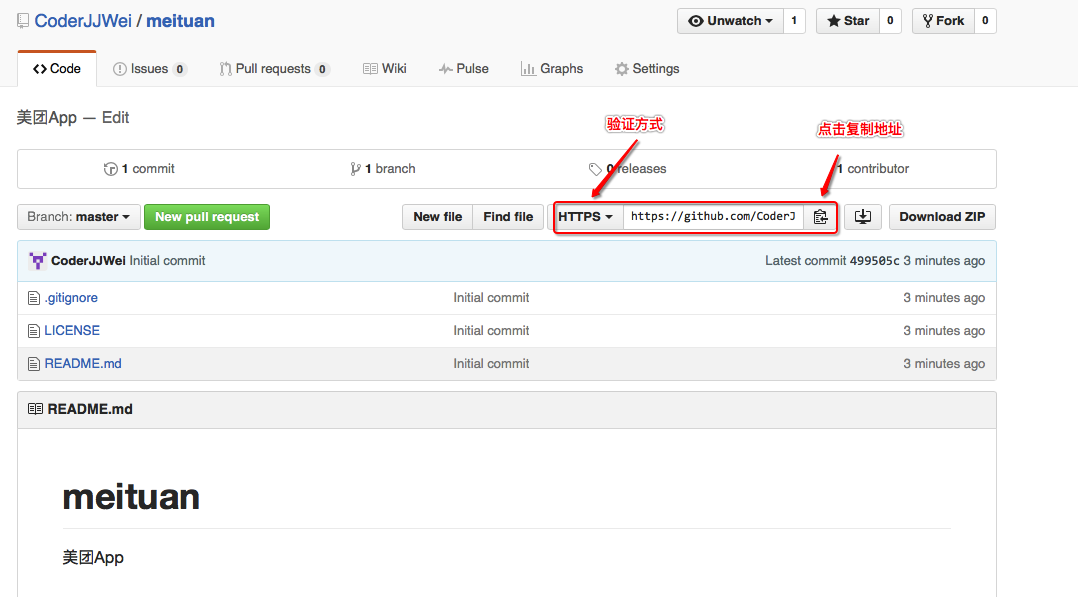Image resolution: width=1078 pixels, height=597 pixels.
Task: Open the Graphs tab
Action: (x=552, y=69)
